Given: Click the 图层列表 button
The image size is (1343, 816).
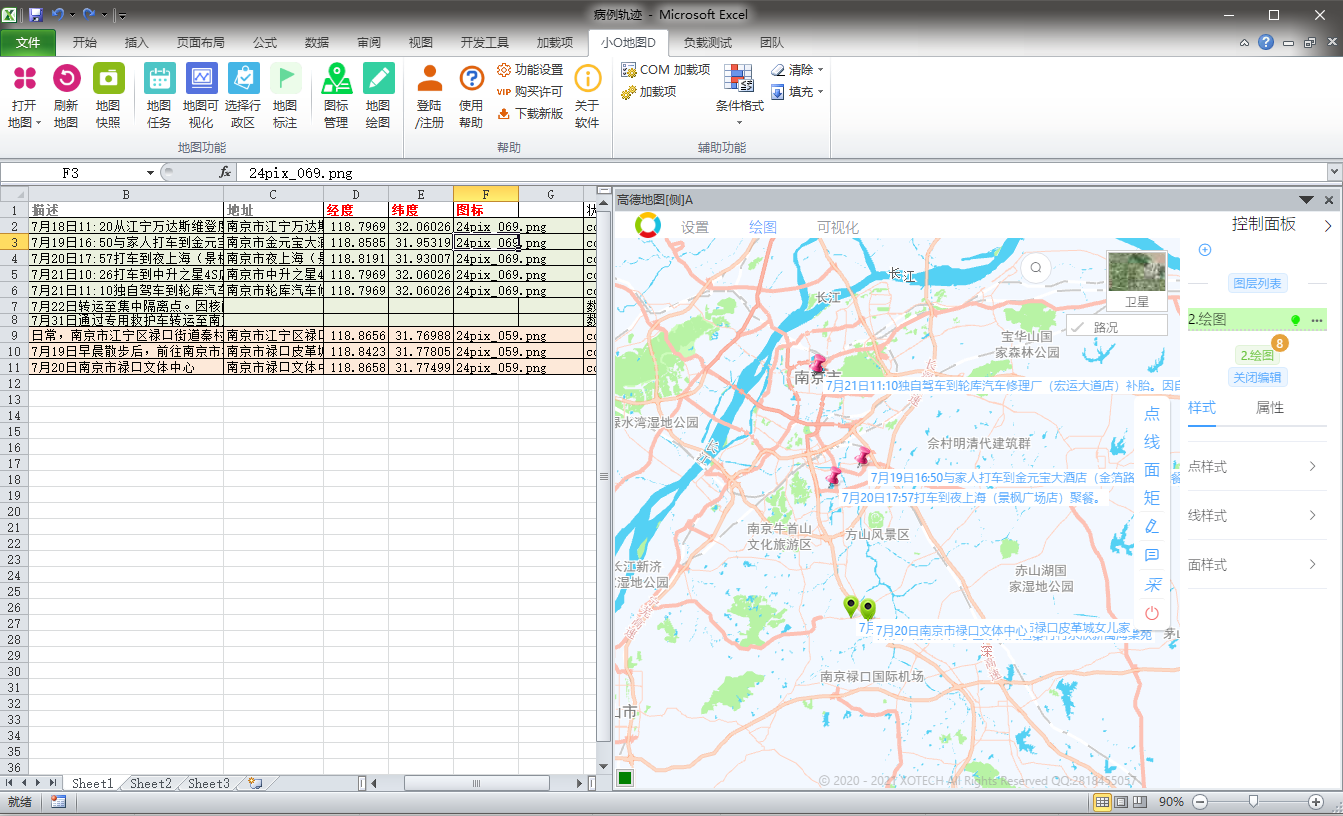Looking at the screenshot, I should (1257, 284).
